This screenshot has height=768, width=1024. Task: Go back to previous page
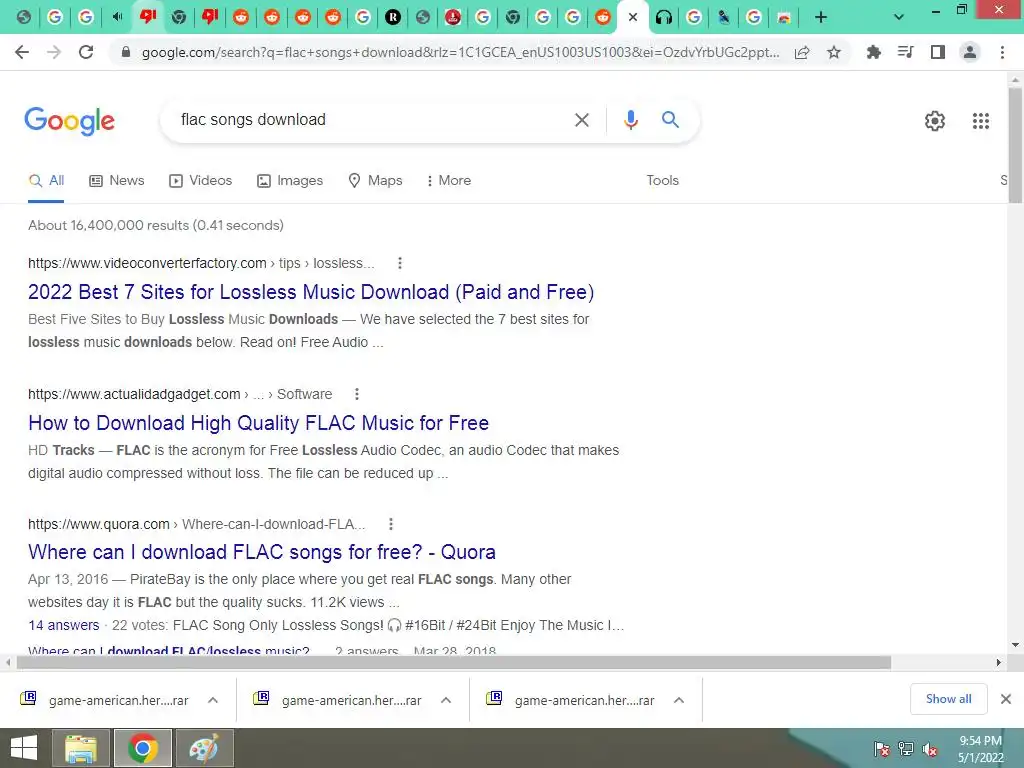[x=22, y=52]
